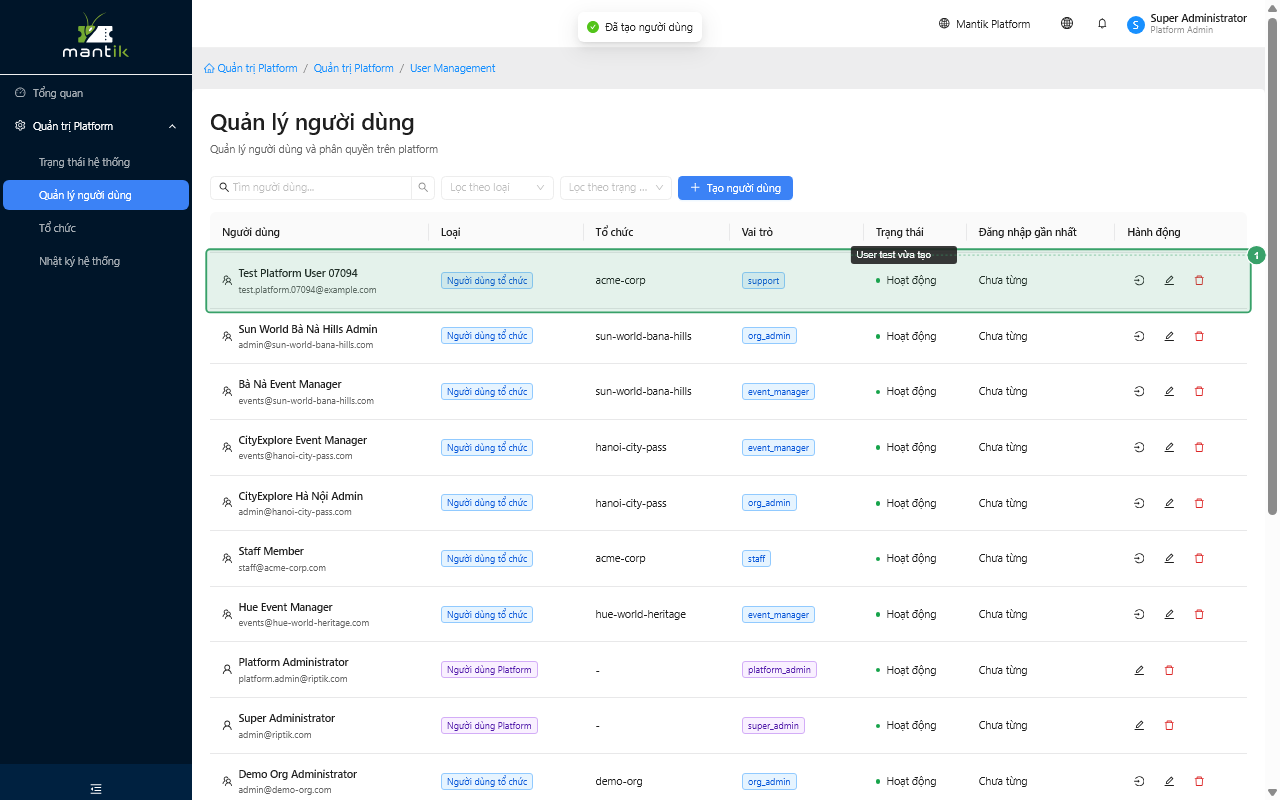Collapse the sidebar menu icon
Image resolution: width=1280 pixels, height=800 pixels.
coord(96,788)
